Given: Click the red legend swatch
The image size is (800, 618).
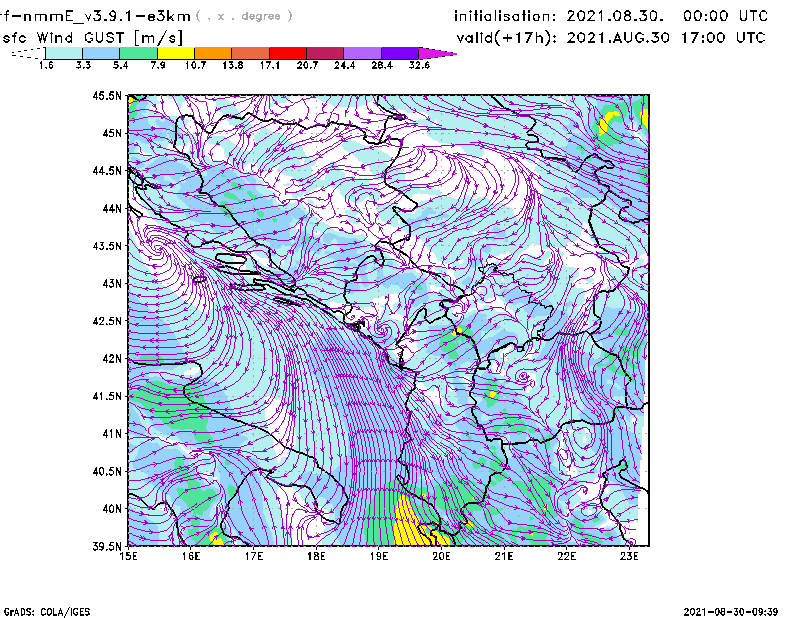Looking at the screenshot, I should 288,53.
